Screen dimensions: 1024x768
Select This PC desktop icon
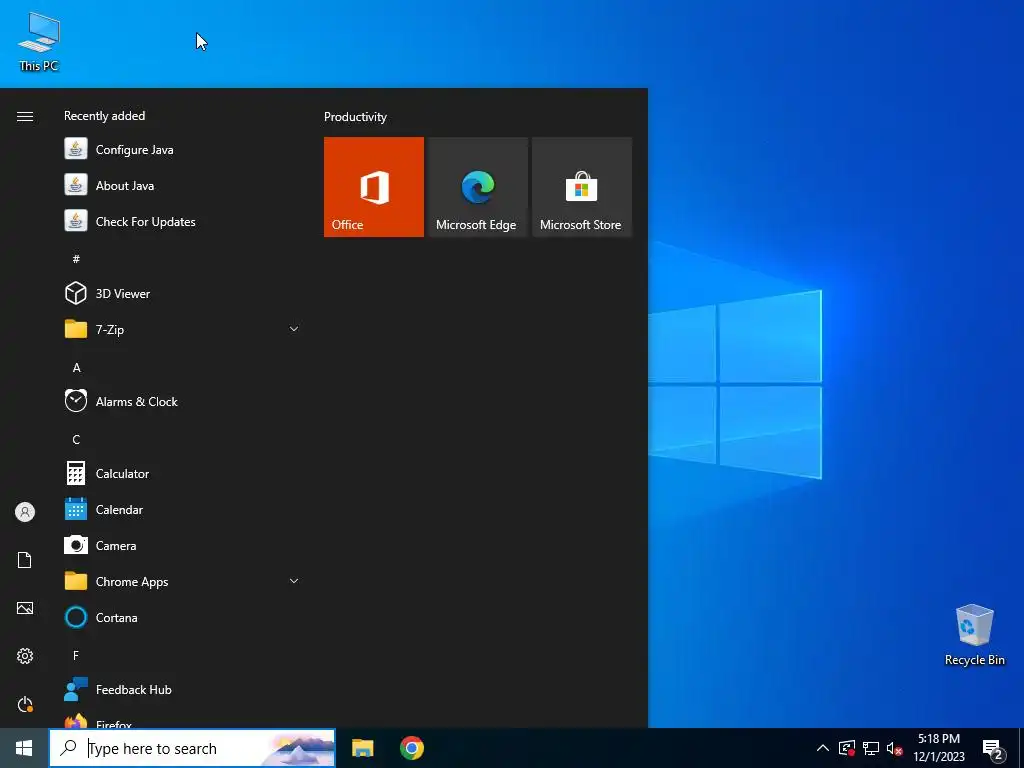click(x=39, y=42)
